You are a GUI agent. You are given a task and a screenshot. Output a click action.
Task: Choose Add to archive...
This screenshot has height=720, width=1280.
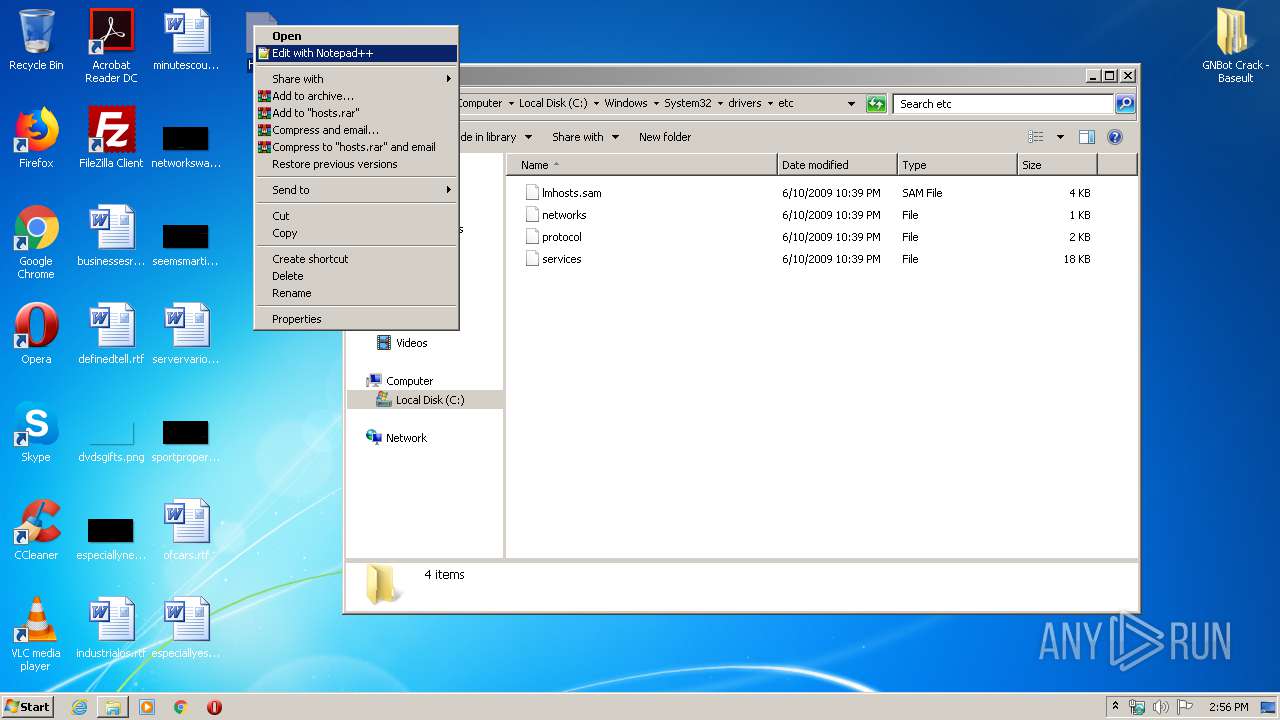point(356,96)
